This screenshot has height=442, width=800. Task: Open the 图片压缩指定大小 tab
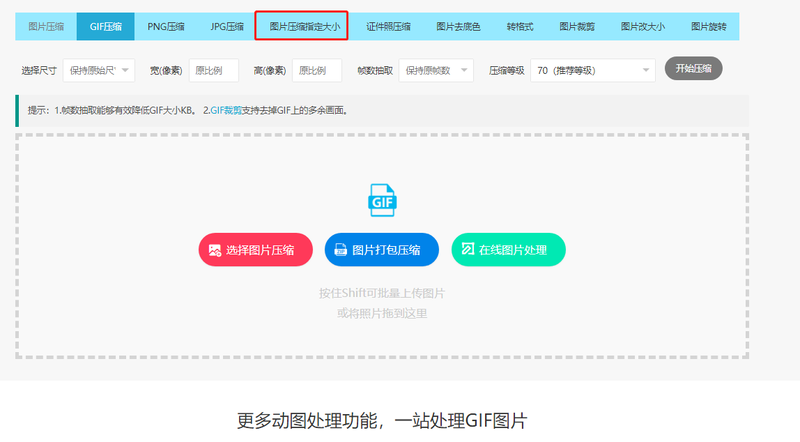[305, 27]
